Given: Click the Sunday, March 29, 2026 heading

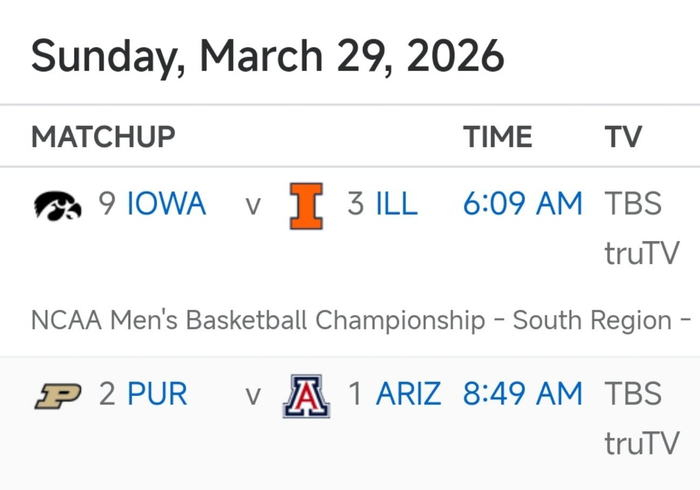Looking at the screenshot, I should pyautogui.click(x=267, y=55).
